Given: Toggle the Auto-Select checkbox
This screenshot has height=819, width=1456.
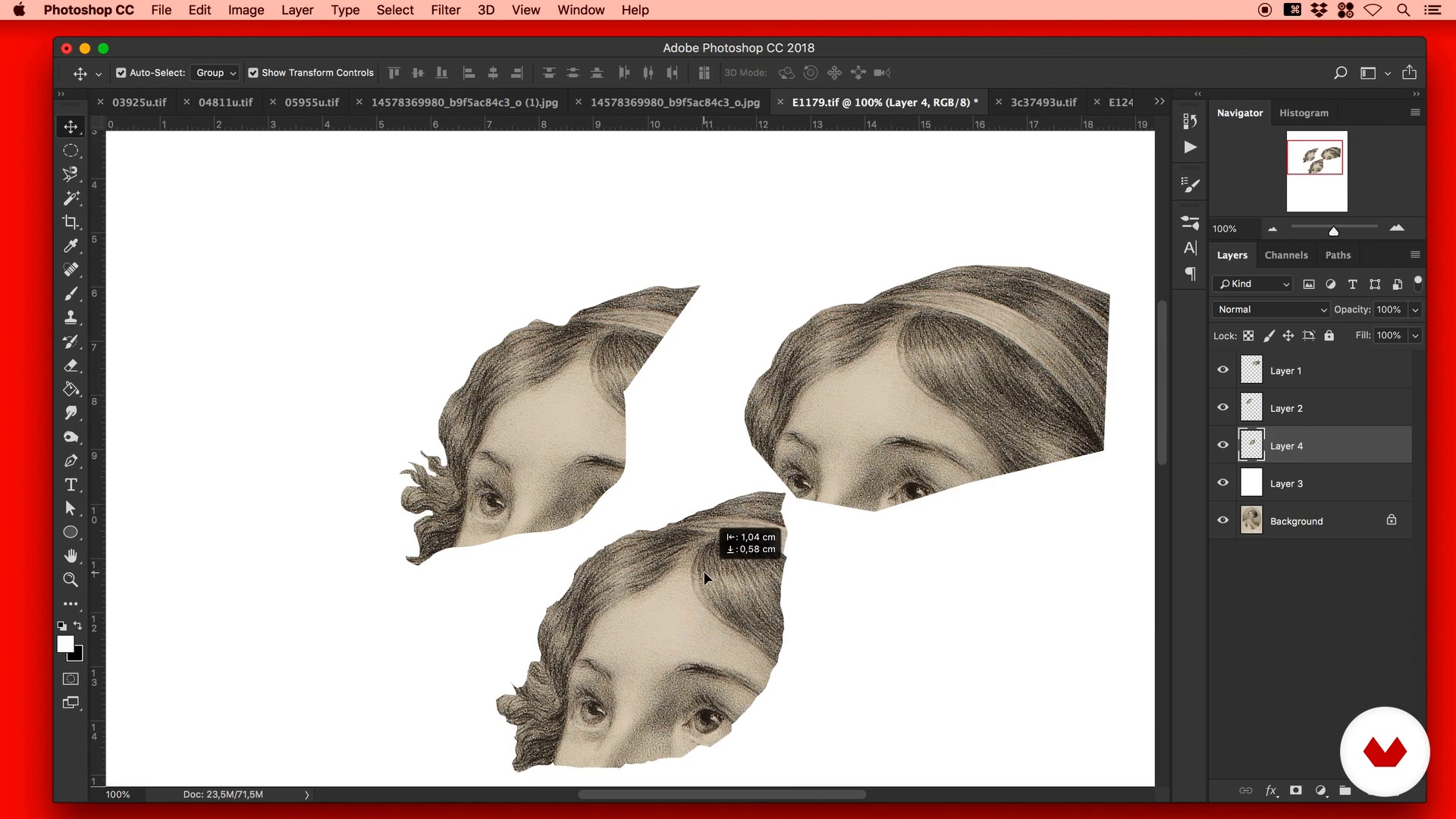Looking at the screenshot, I should 121,73.
